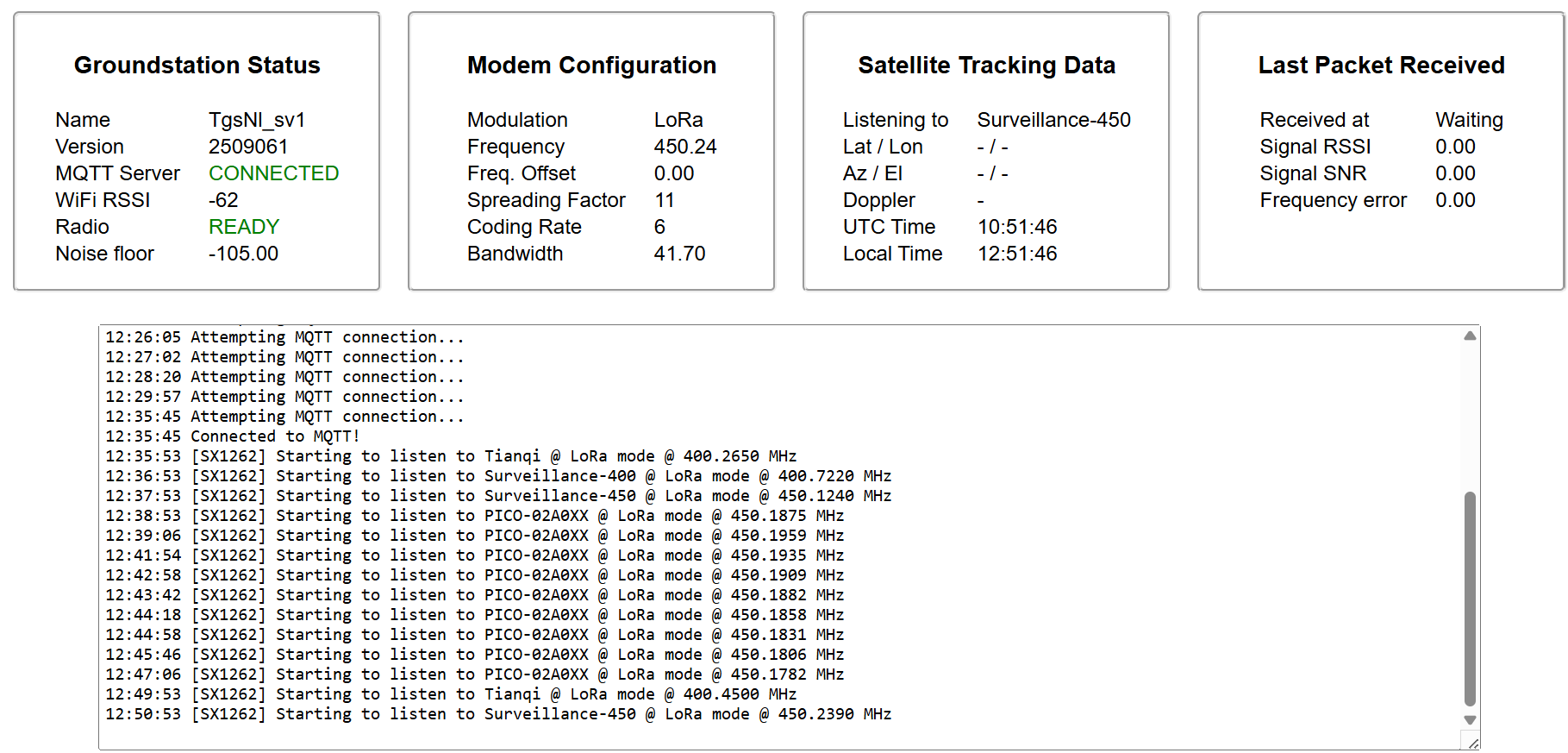
Task: Click the Surveillance-450 satellite name in tracking panel
Action: pyautogui.click(x=1053, y=120)
